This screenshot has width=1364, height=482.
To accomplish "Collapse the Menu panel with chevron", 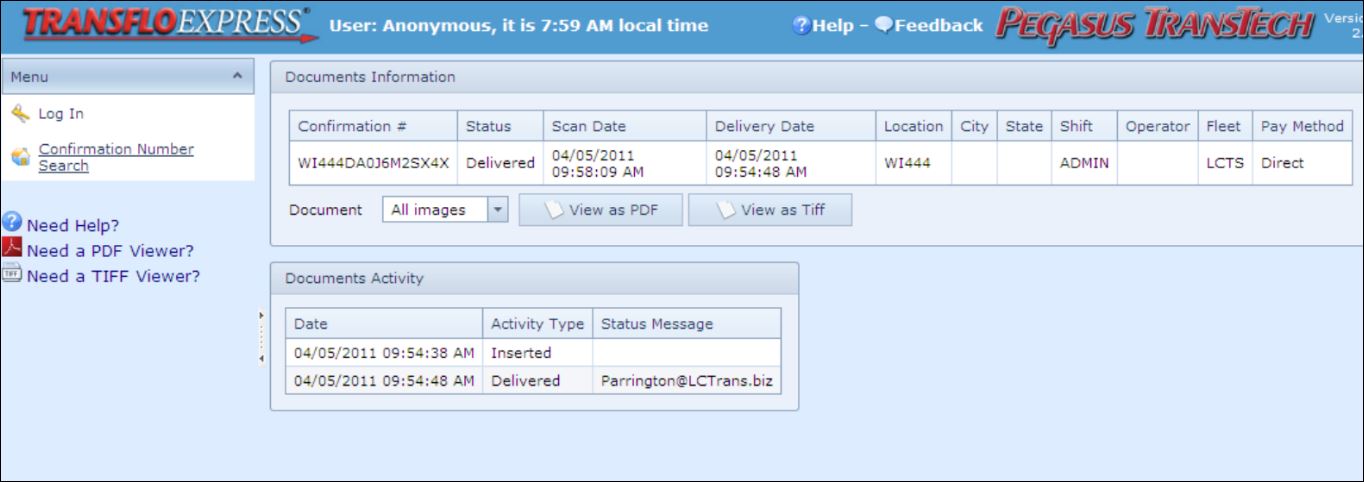I will 237,76.
